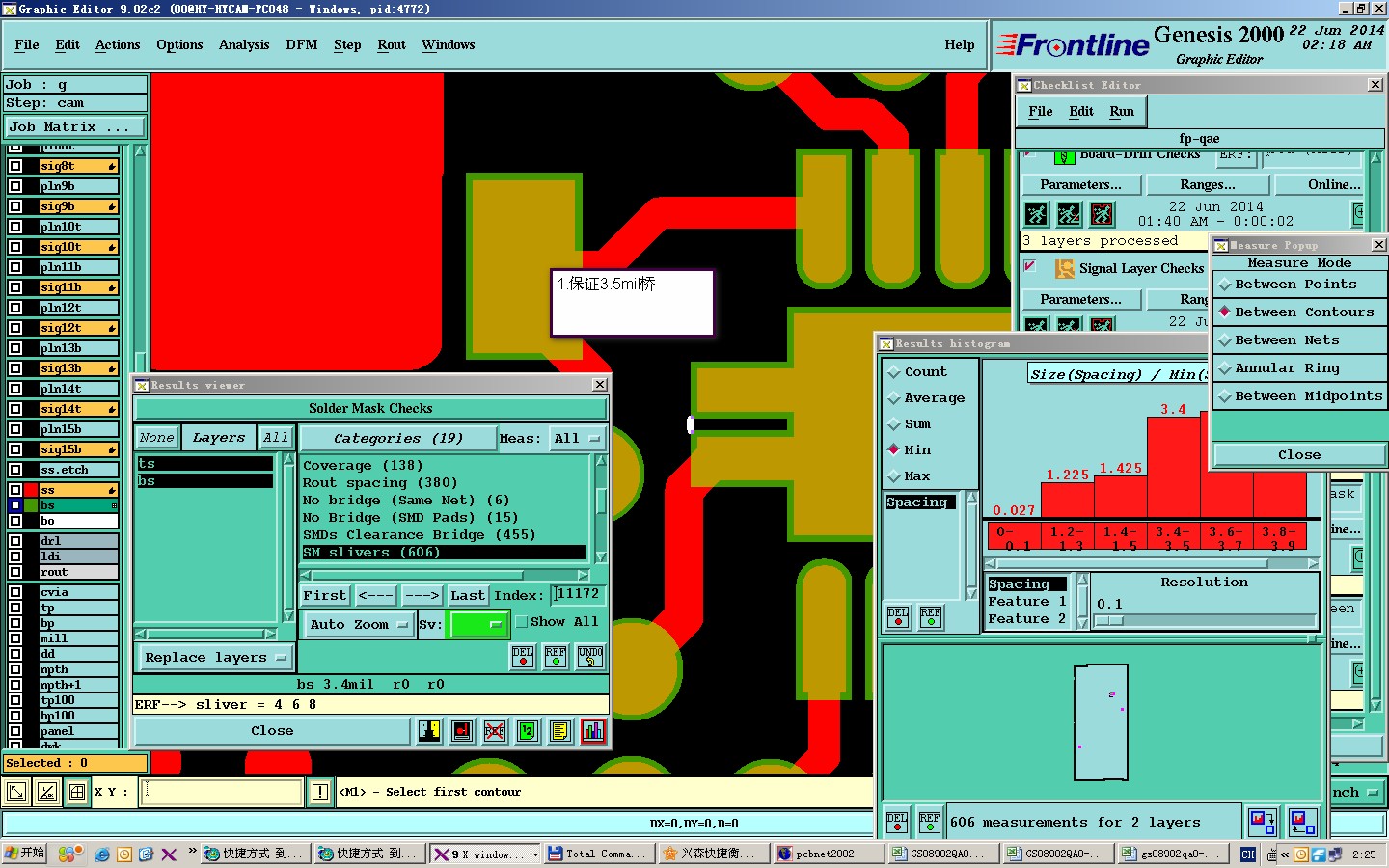Select Rout spacing (380) category row
The width and height of the screenshot is (1389, 868).
pyautogui.click(x=444, y=483)
